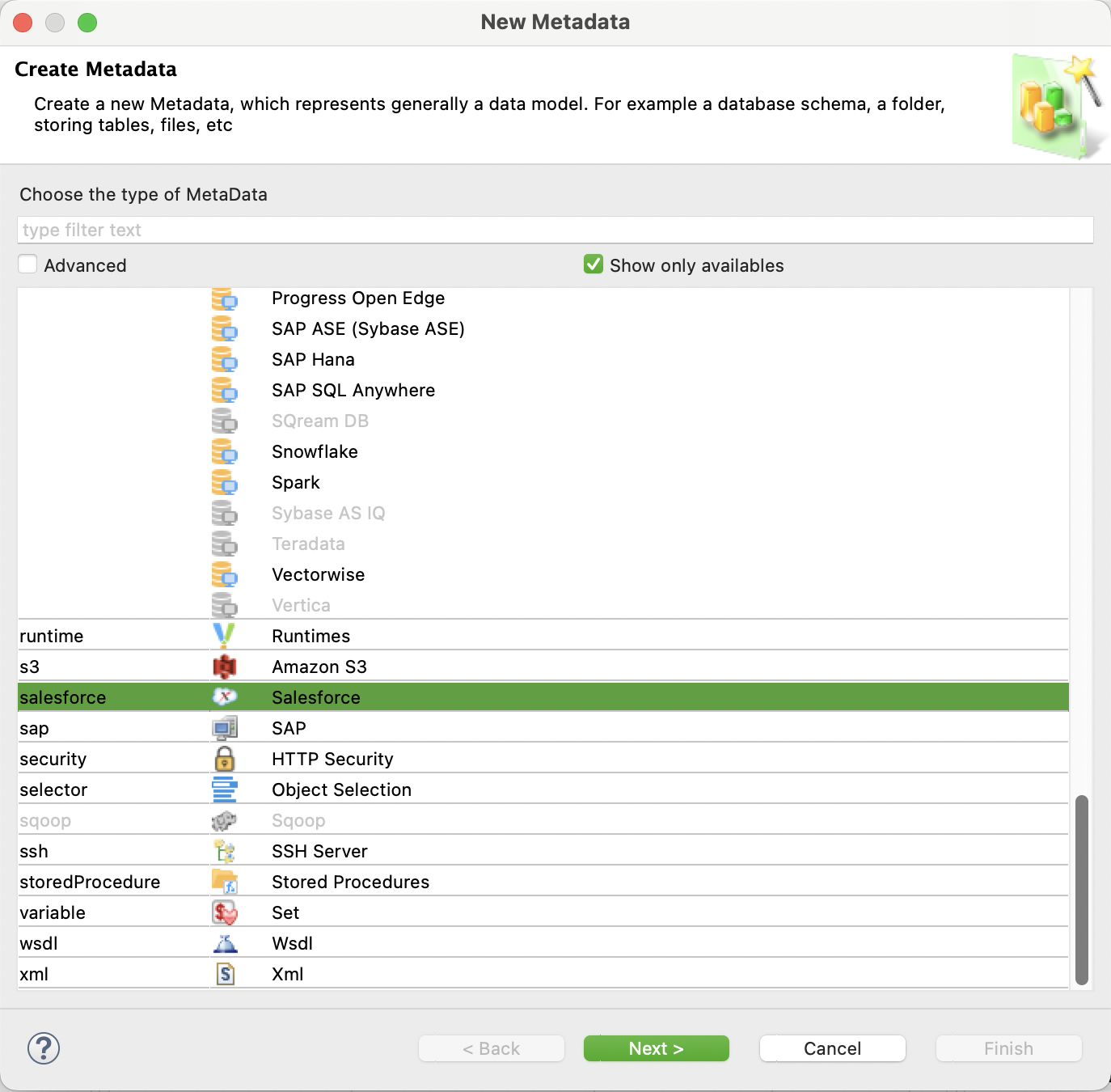1111x1092 pixels.
Task: Click the Stored Procedures folder icon
Action: (225, 881)
